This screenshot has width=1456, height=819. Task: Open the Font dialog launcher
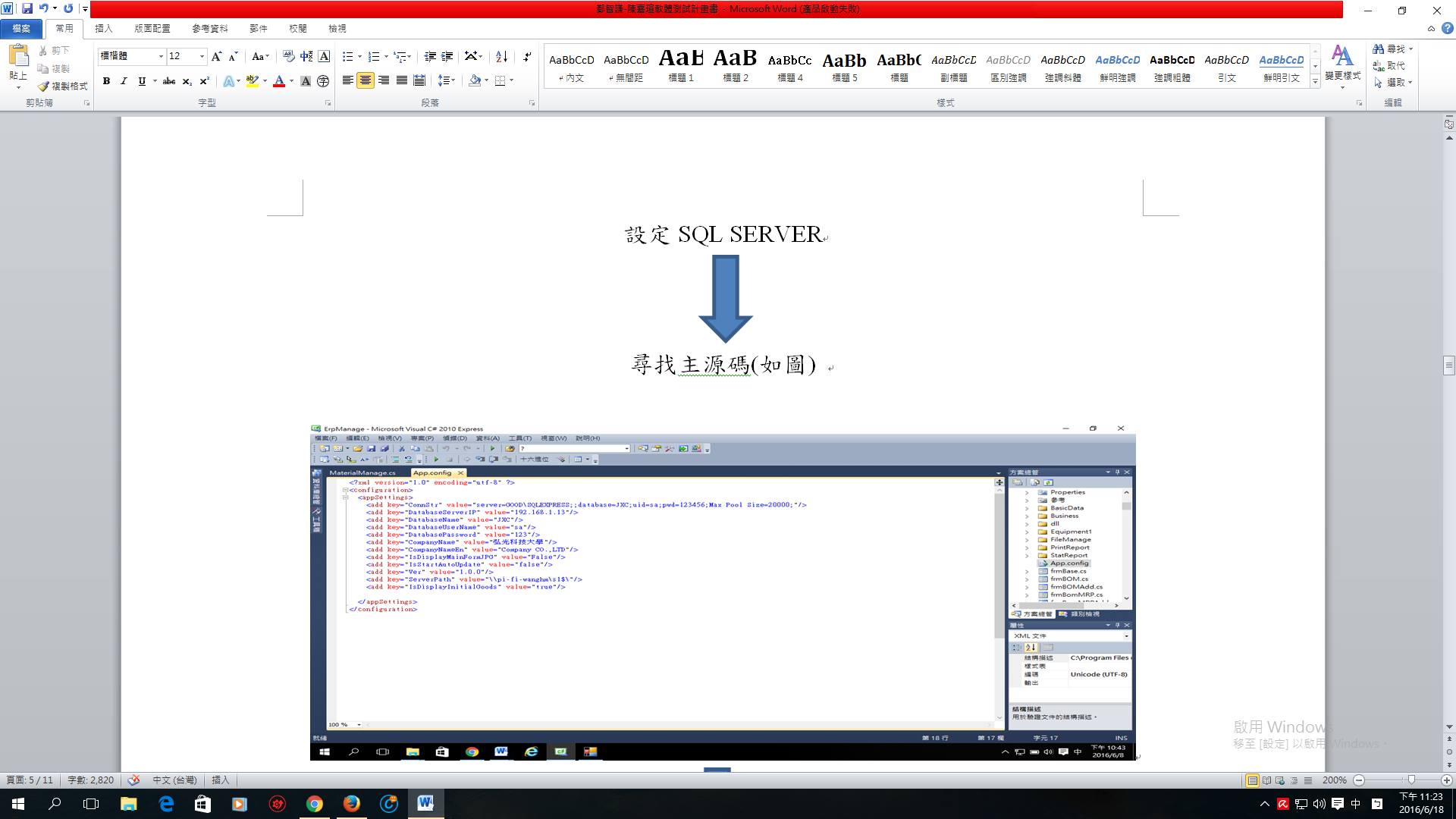(328, 103)
